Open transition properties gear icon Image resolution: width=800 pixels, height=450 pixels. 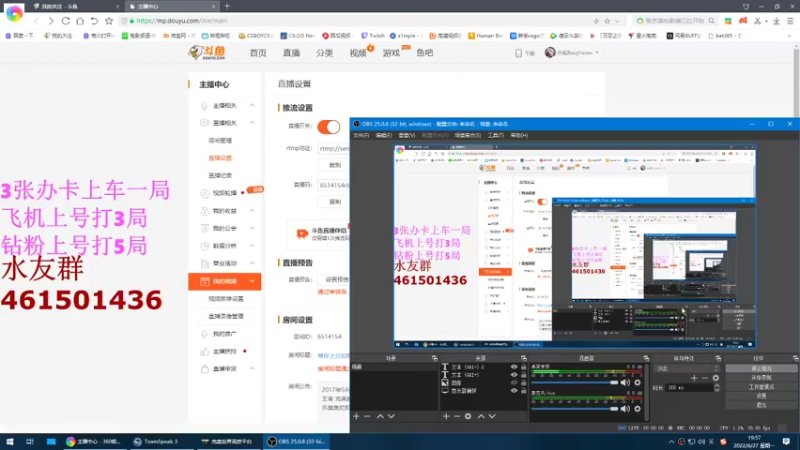click(716, 378)
